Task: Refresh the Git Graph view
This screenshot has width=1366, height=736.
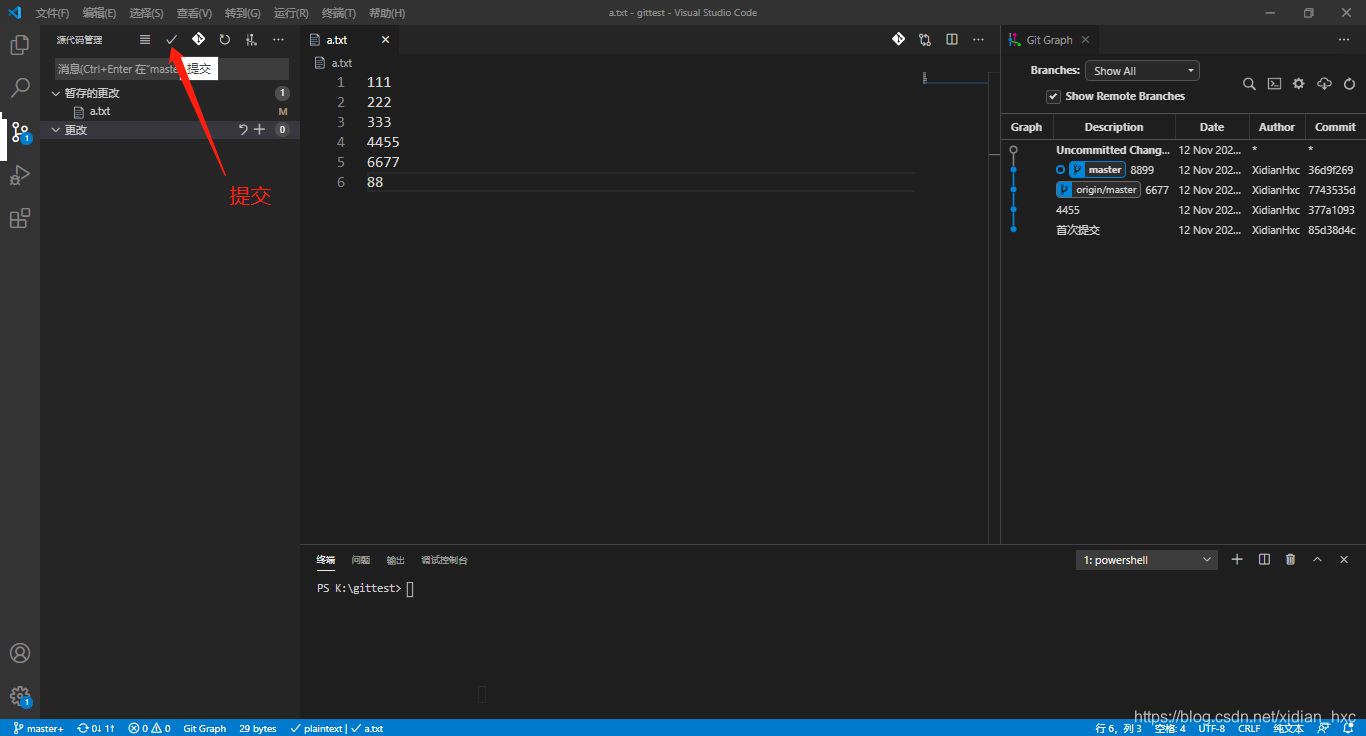Action: click(1349, 84)
